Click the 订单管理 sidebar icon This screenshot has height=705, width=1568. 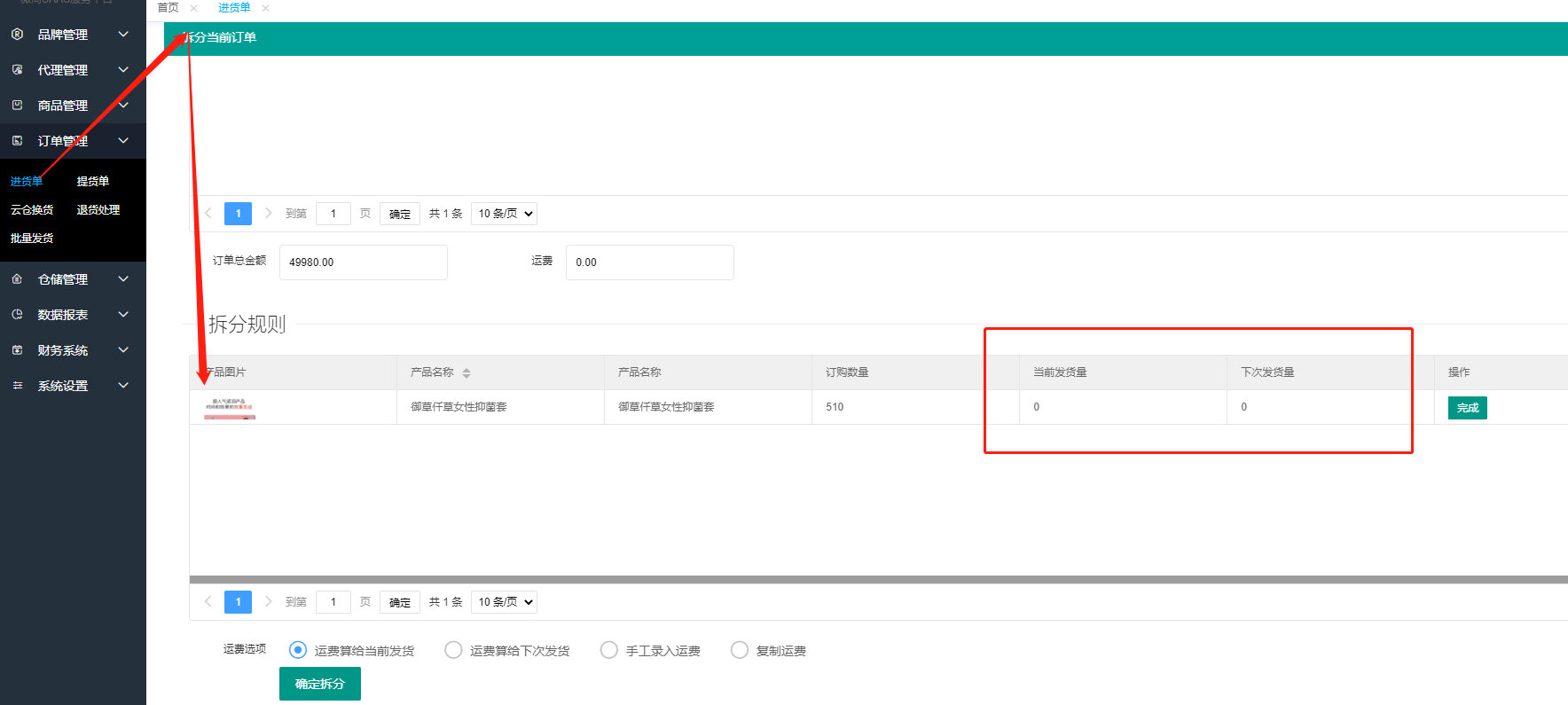click(x=17, y=140)
